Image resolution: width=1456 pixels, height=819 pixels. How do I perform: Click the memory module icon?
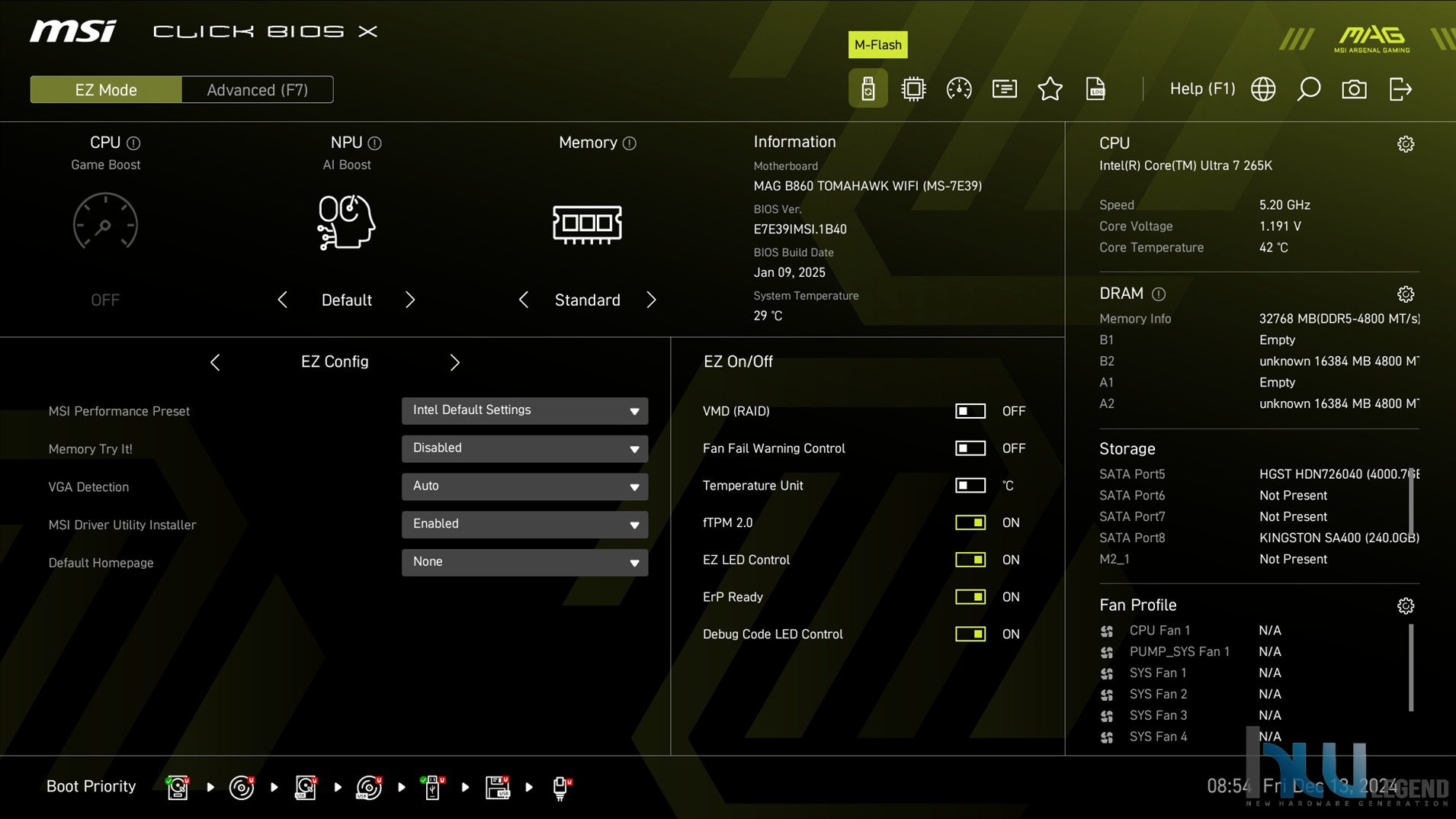(587, 224)
